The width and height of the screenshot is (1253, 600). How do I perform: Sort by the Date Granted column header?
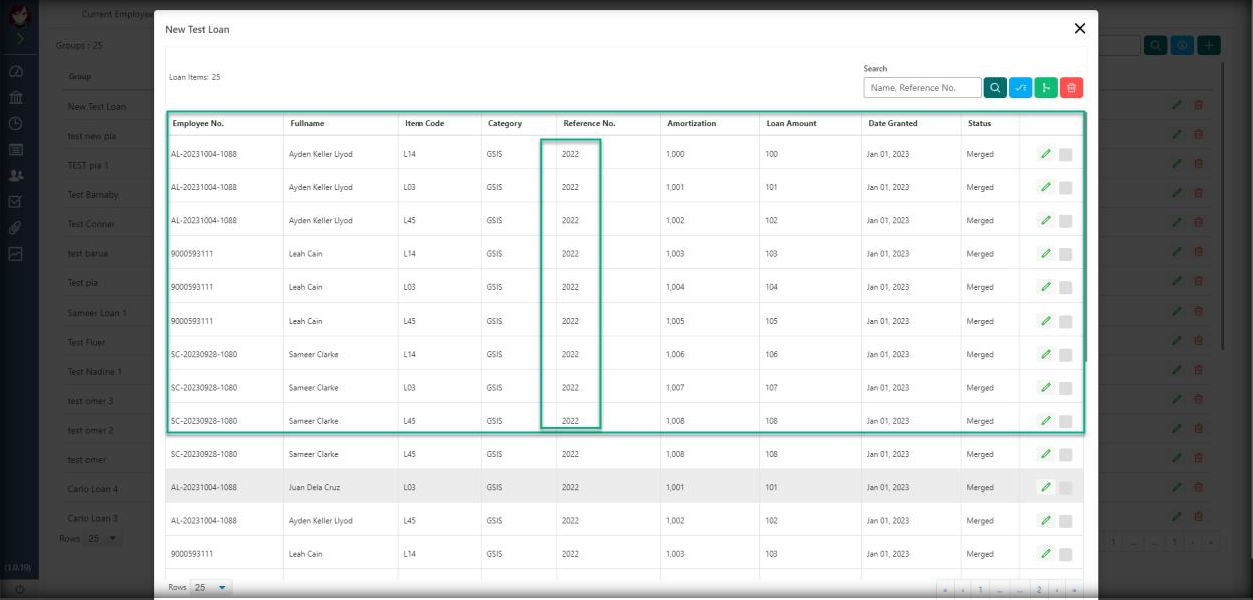point(892,124)
